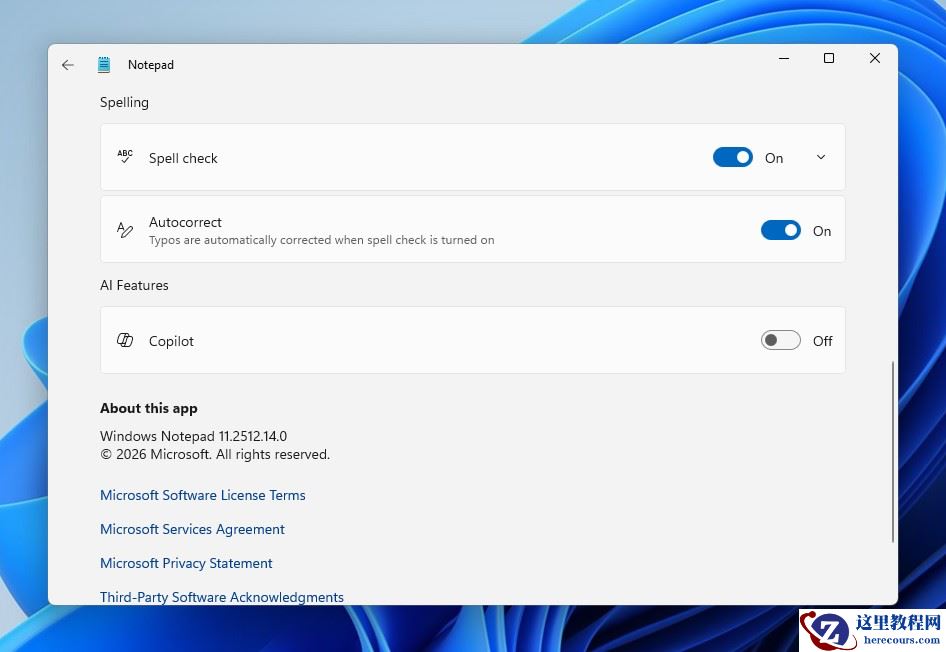946x652 pixels.
Task: Close the Notepad window
Action: click(875, 59)
